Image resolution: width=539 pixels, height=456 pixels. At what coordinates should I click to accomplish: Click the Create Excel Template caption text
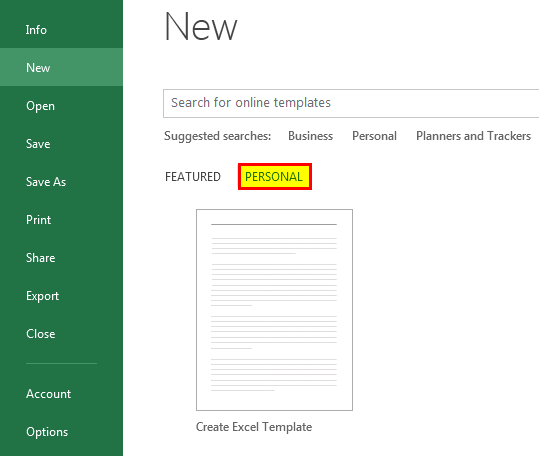coord(254,427)
